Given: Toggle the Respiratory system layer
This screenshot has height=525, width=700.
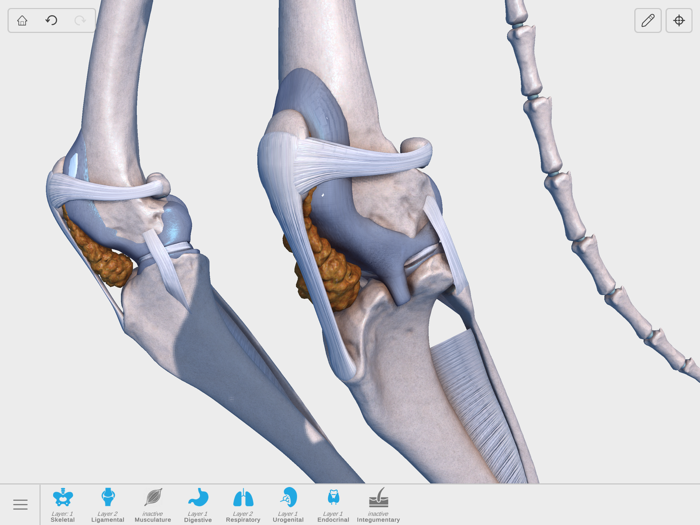Looking at the screenshot, I should [x=243, y=505].
